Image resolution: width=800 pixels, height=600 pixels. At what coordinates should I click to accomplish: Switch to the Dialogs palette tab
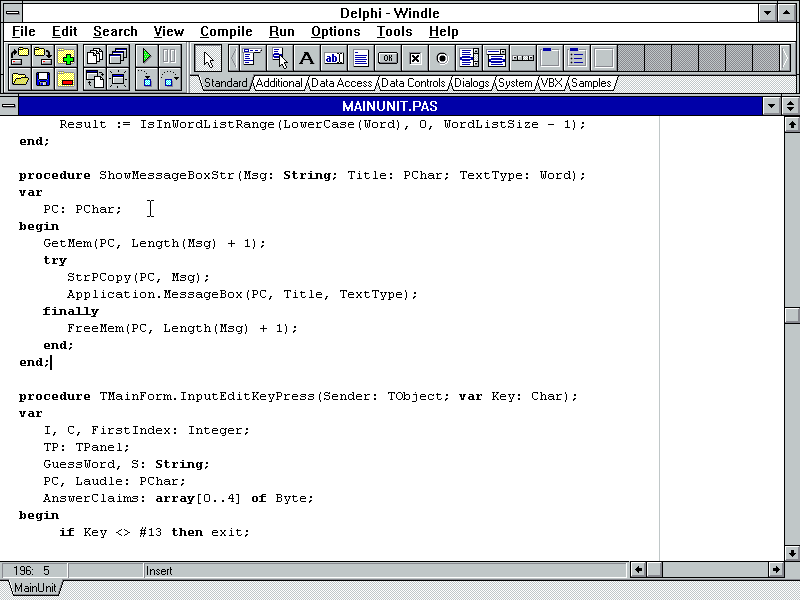point(471,83)
